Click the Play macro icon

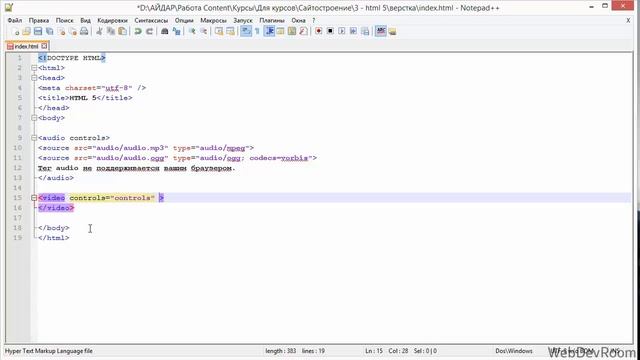(342, 31)
